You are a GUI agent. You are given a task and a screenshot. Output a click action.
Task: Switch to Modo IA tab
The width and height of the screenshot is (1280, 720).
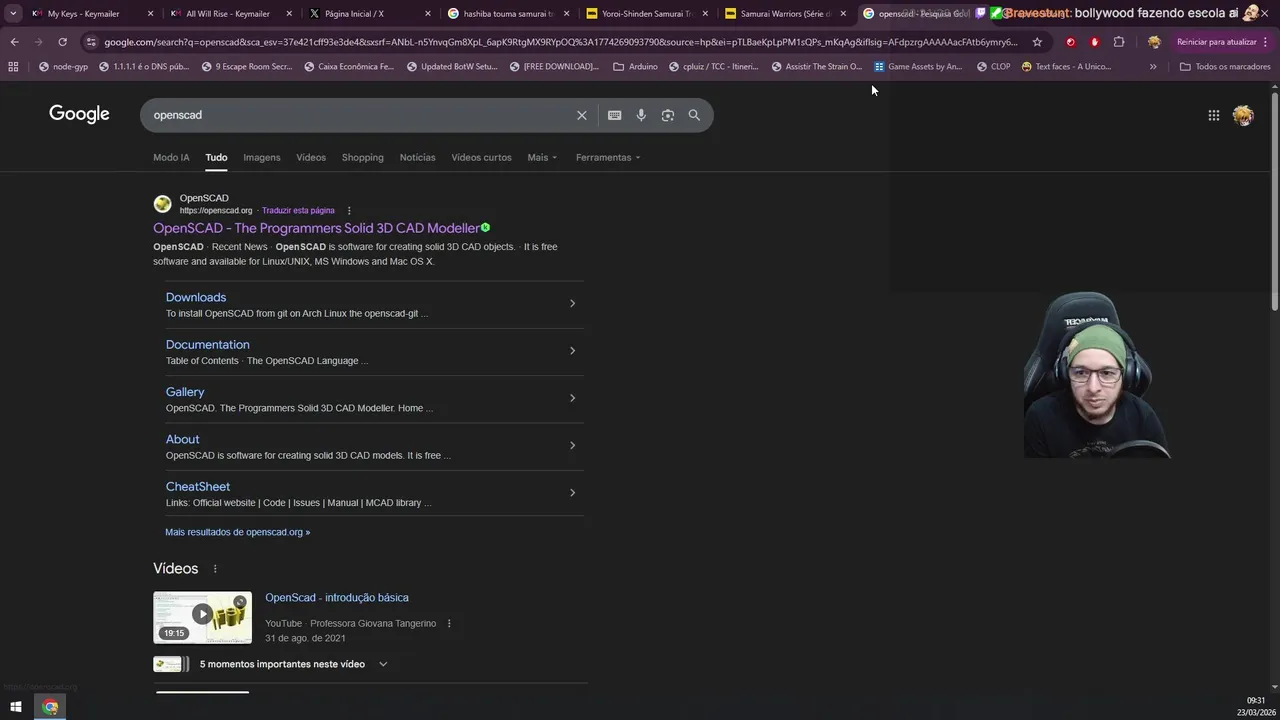tap(171, 157)
